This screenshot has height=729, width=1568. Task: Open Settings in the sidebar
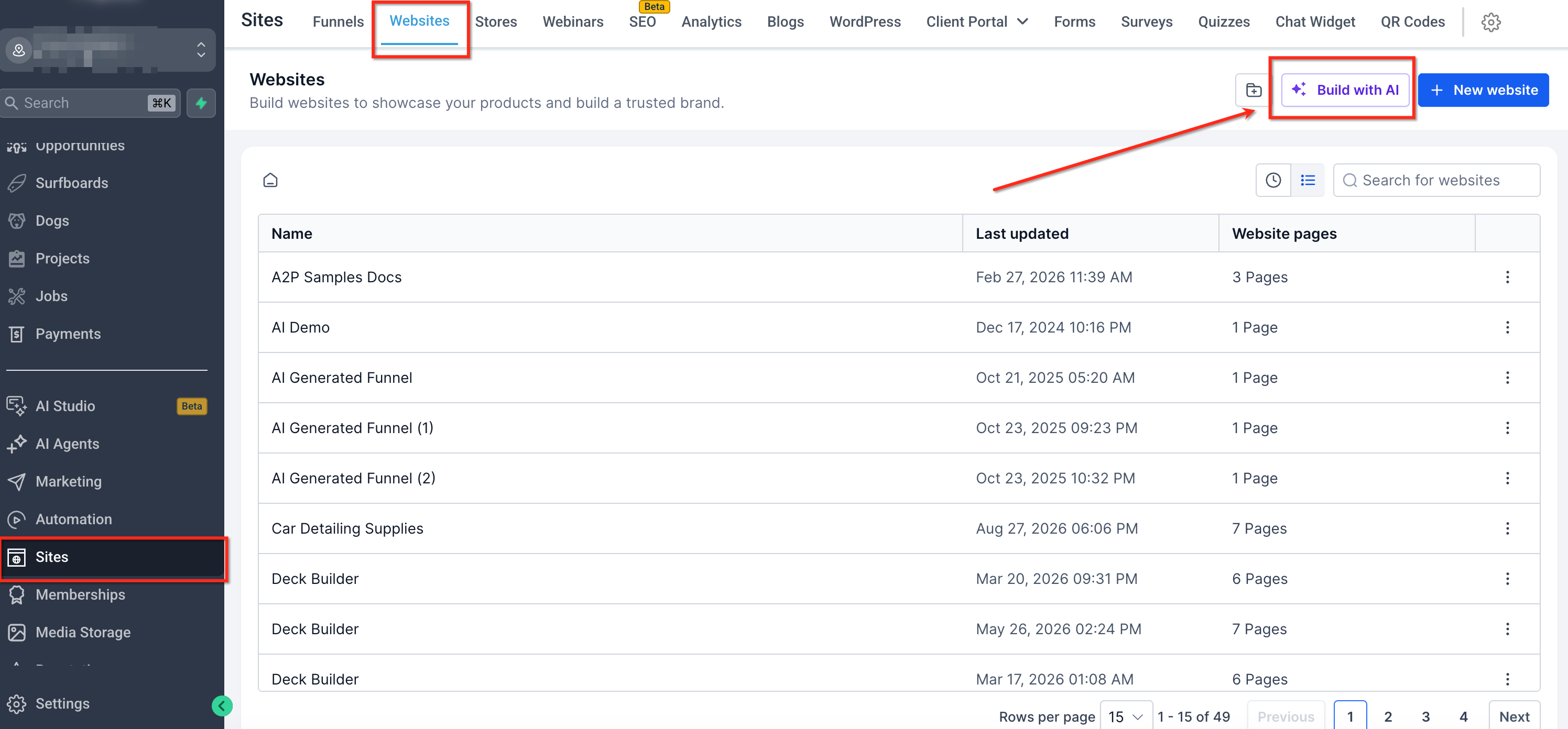62,703
